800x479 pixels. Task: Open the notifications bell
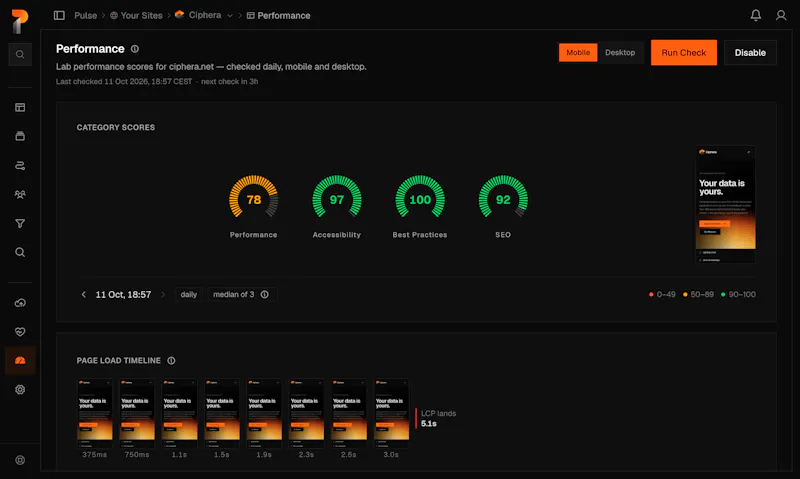coord(756,15)
